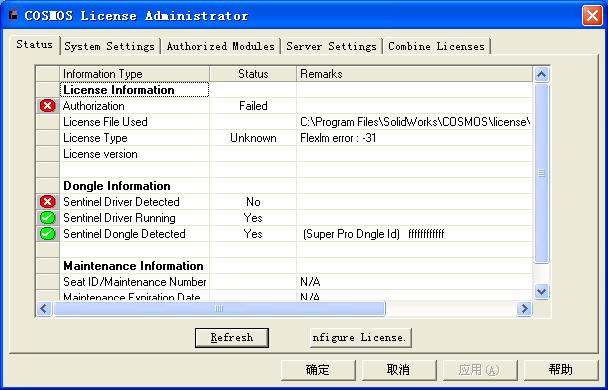Click the red error icon beside Sentinel Driver Detected
The height and width of the screenshot is (390, 608).
pos(48,202)
